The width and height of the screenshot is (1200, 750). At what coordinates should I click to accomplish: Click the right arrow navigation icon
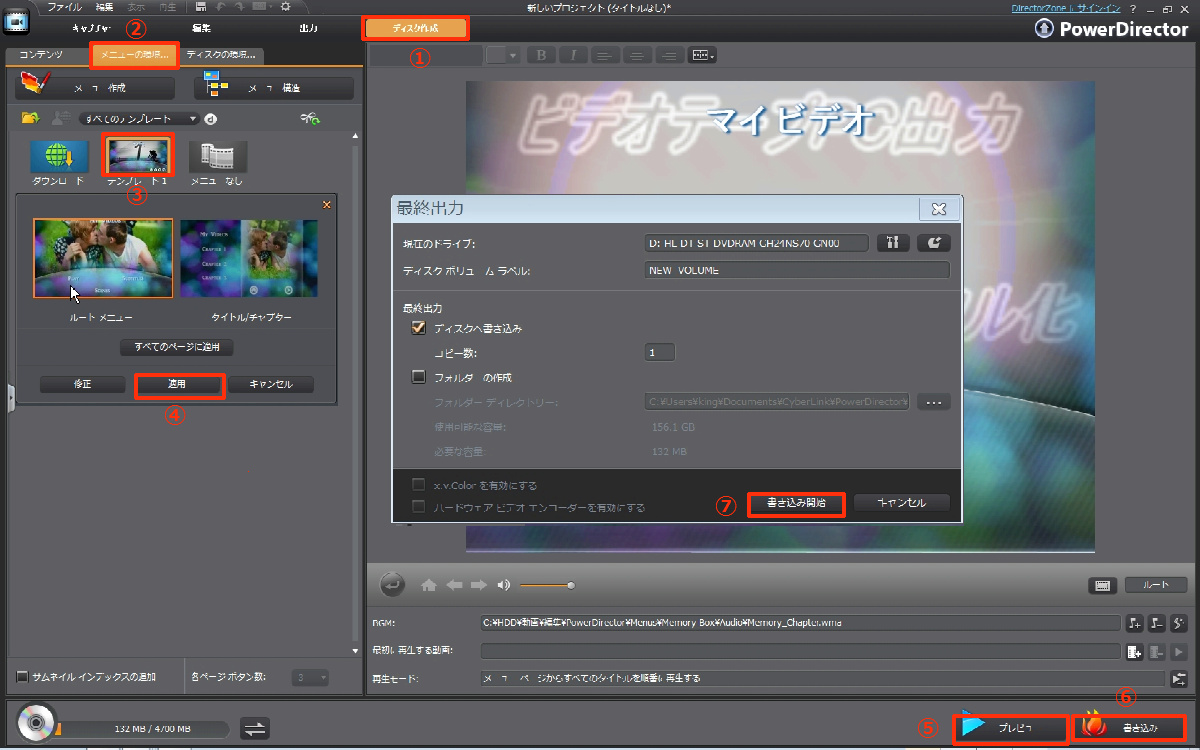coord(478,585)
